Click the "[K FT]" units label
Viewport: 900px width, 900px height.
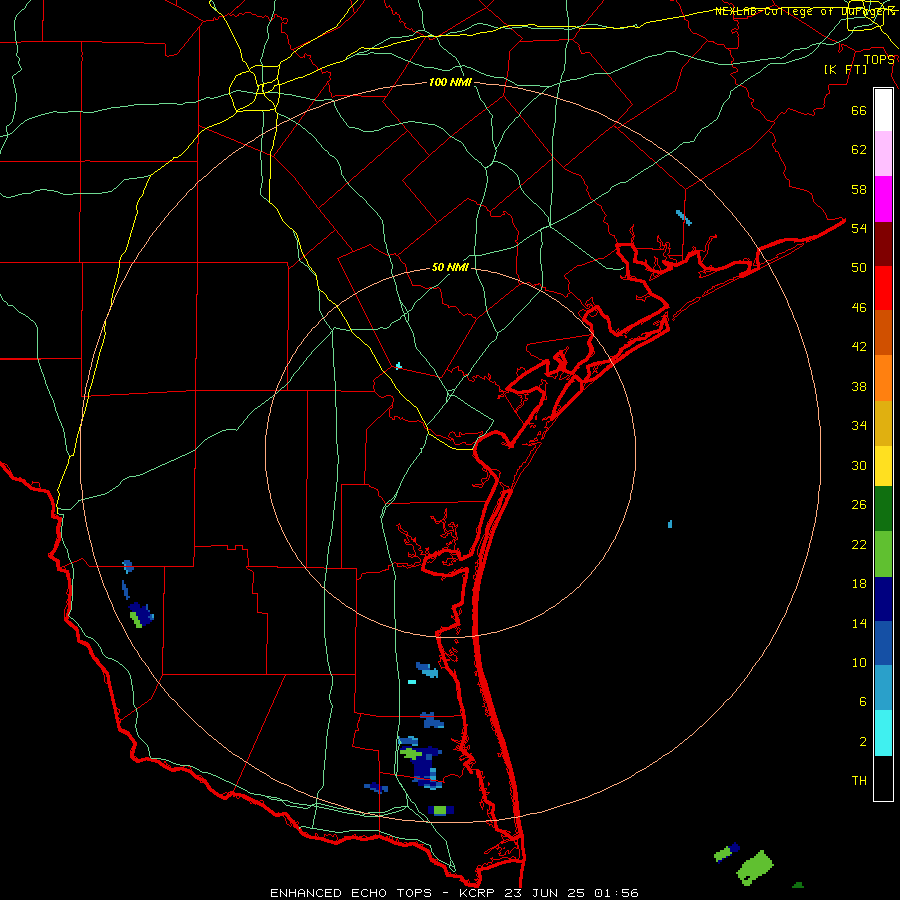coord(845,69)
